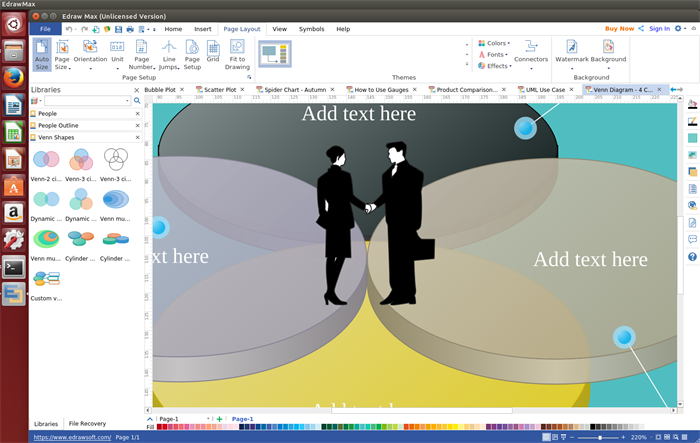Screen dimensions: 700x443
Task: Open the View ribbon tab
Action: (279, 29)
